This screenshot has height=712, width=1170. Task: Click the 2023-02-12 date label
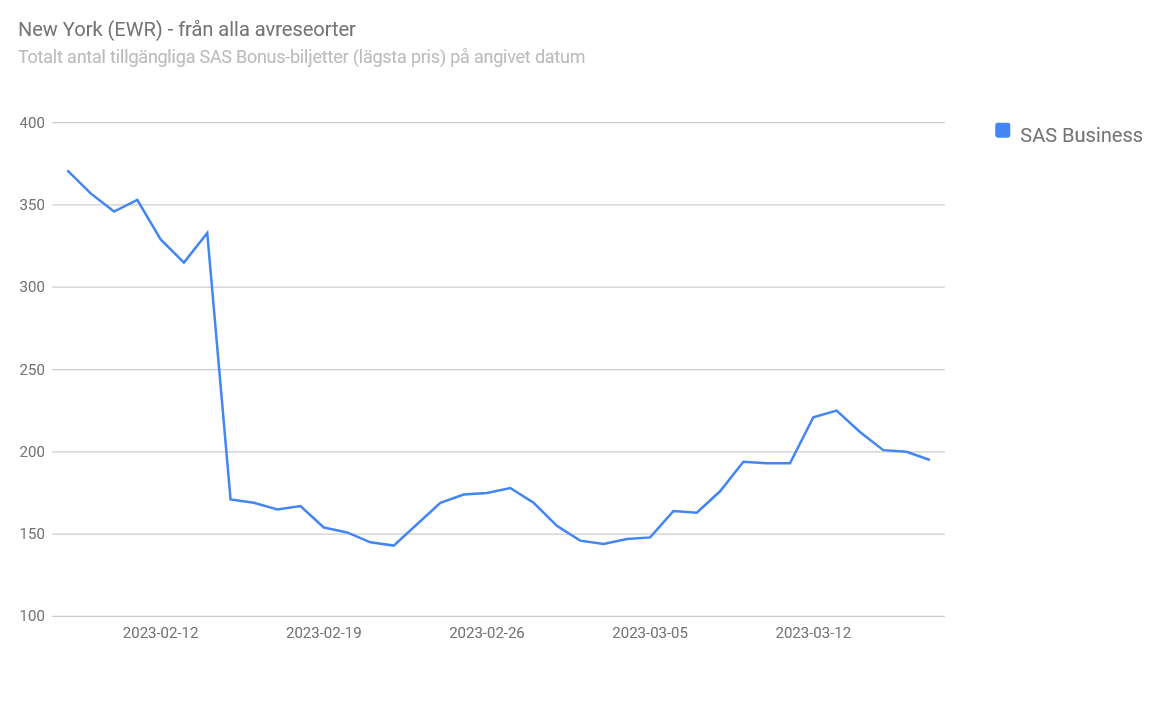(161, 633)
